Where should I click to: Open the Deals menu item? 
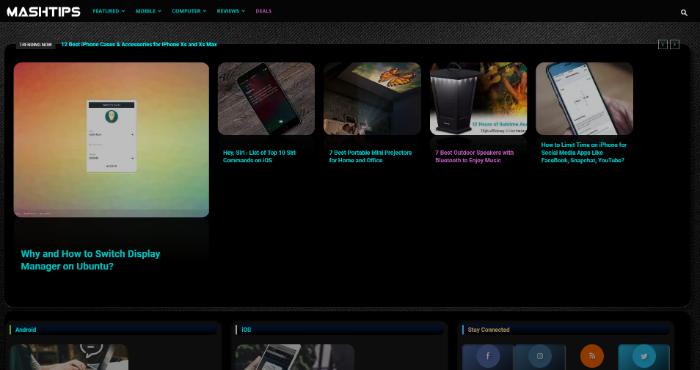pyautogui.click(x=263, y=11)
